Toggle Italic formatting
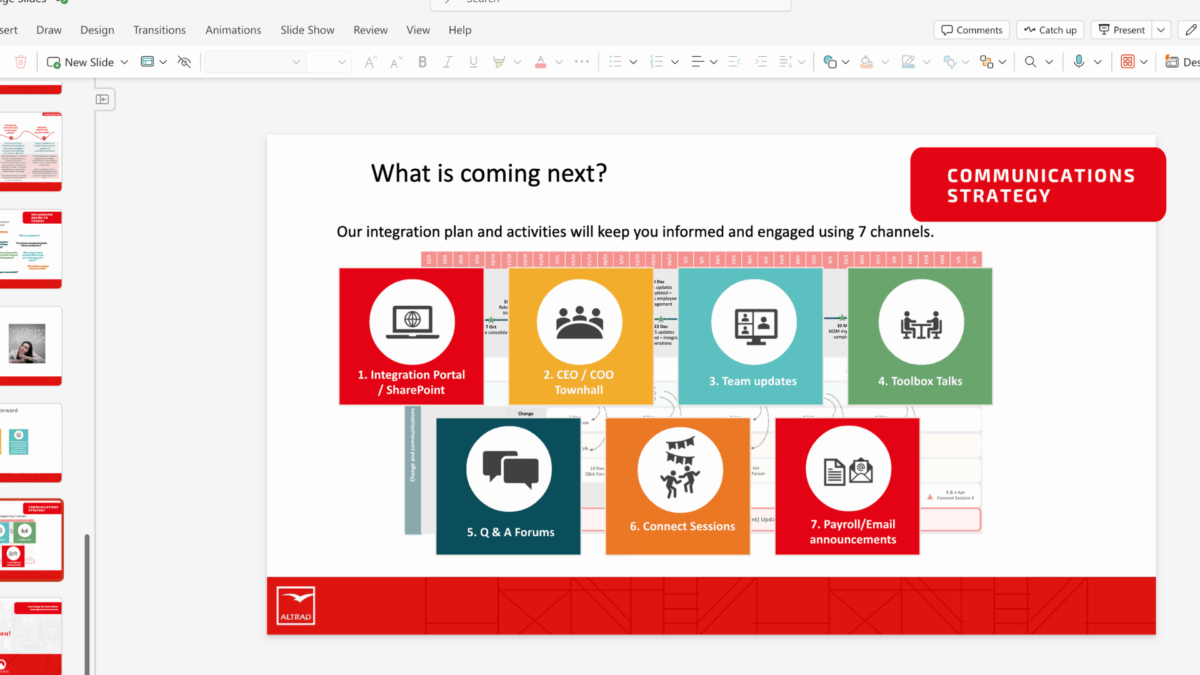 click(x=448, y=62)
